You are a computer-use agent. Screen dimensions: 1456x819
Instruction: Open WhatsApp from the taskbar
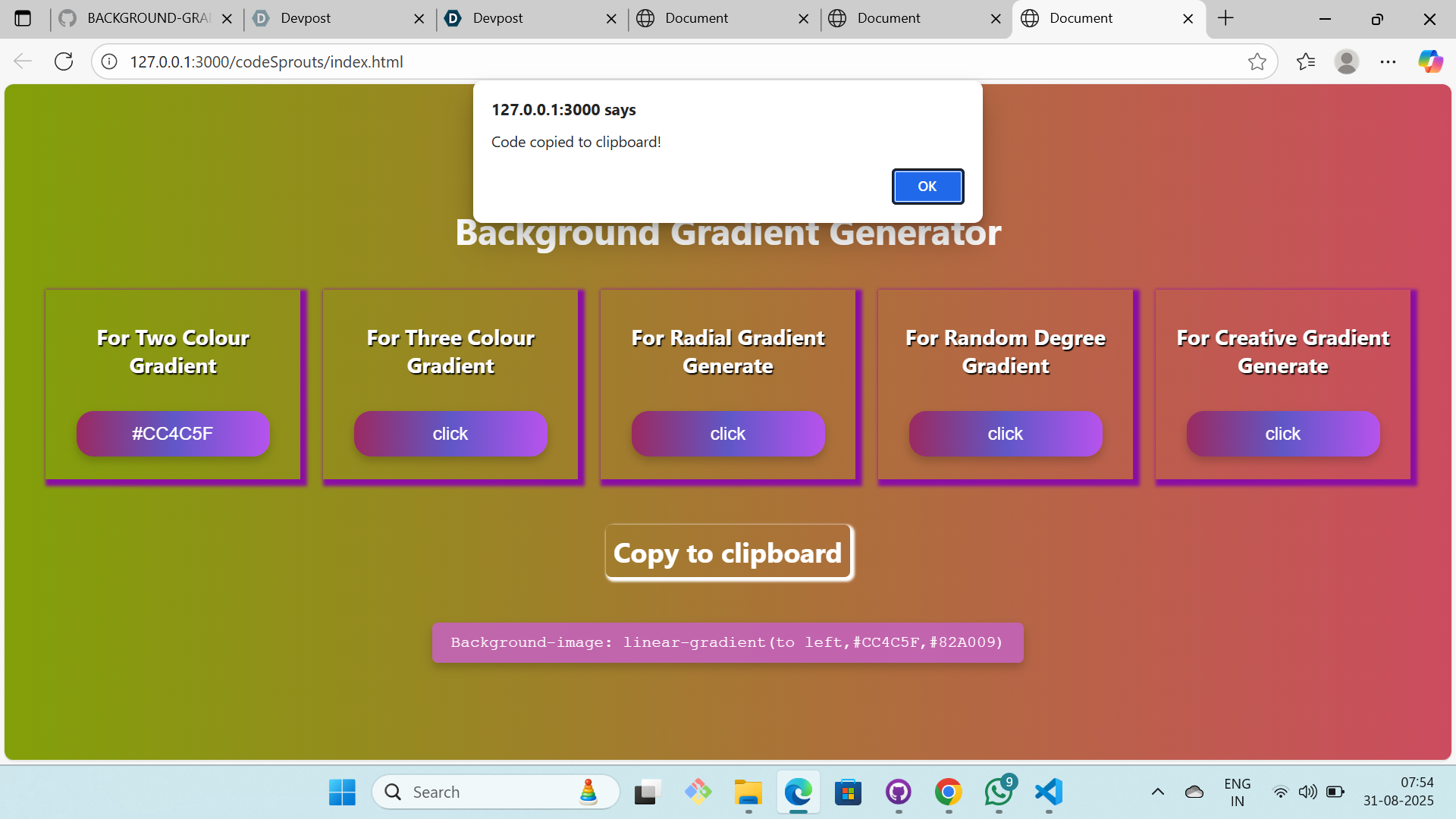click(999, 792)
